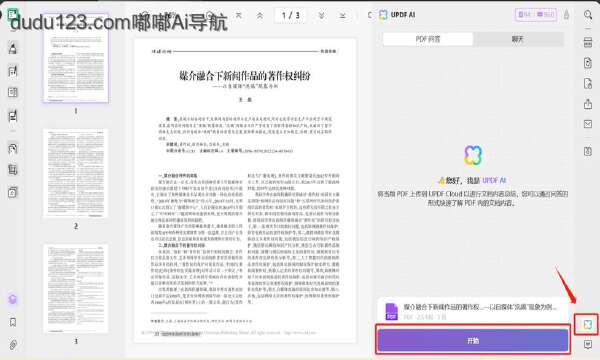
Task: Click the OCR recognize text icon
Action: (588, 42)
